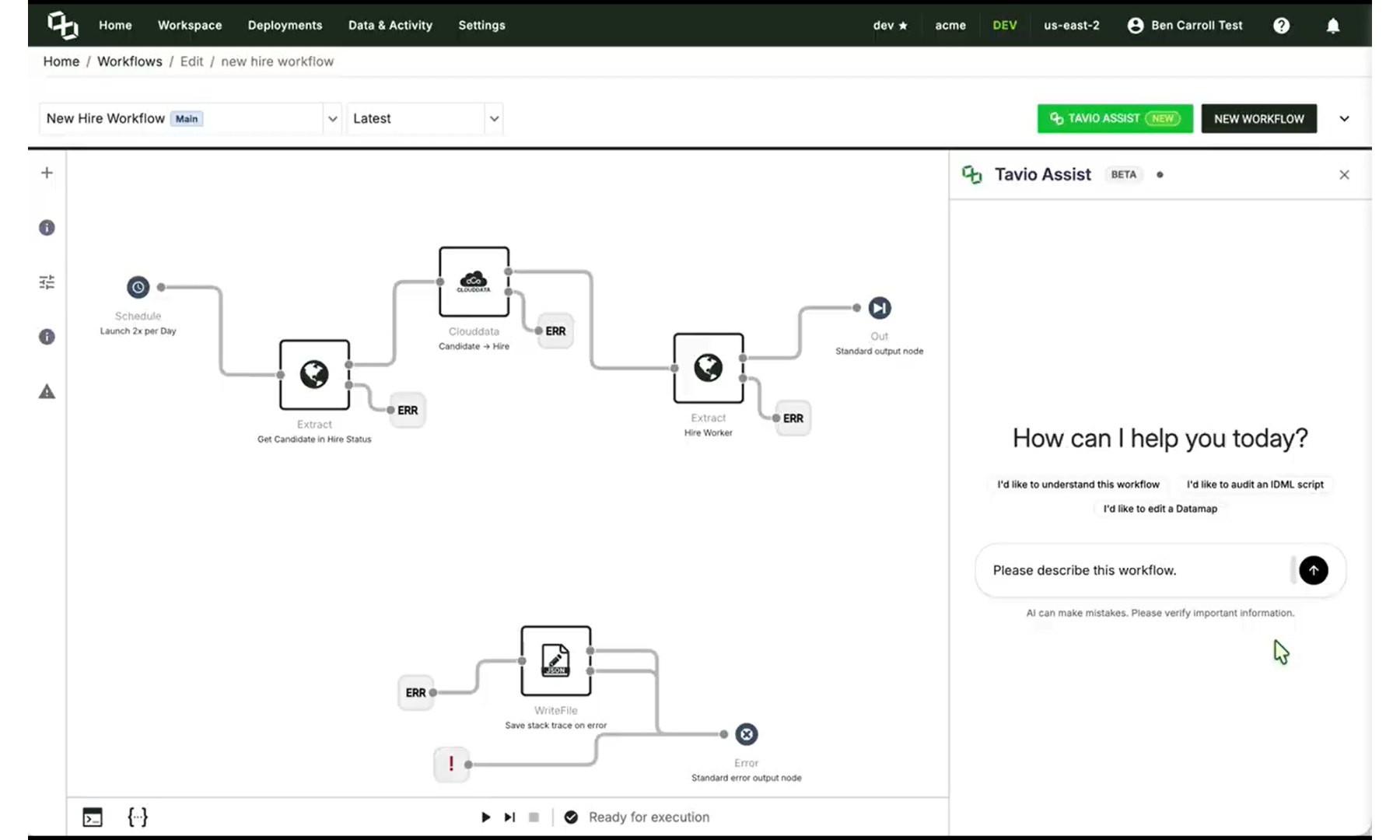Expand the Latest version dropdown
Image resolution: width=1400 pixels, height=840 pixels.
(494, 119)
